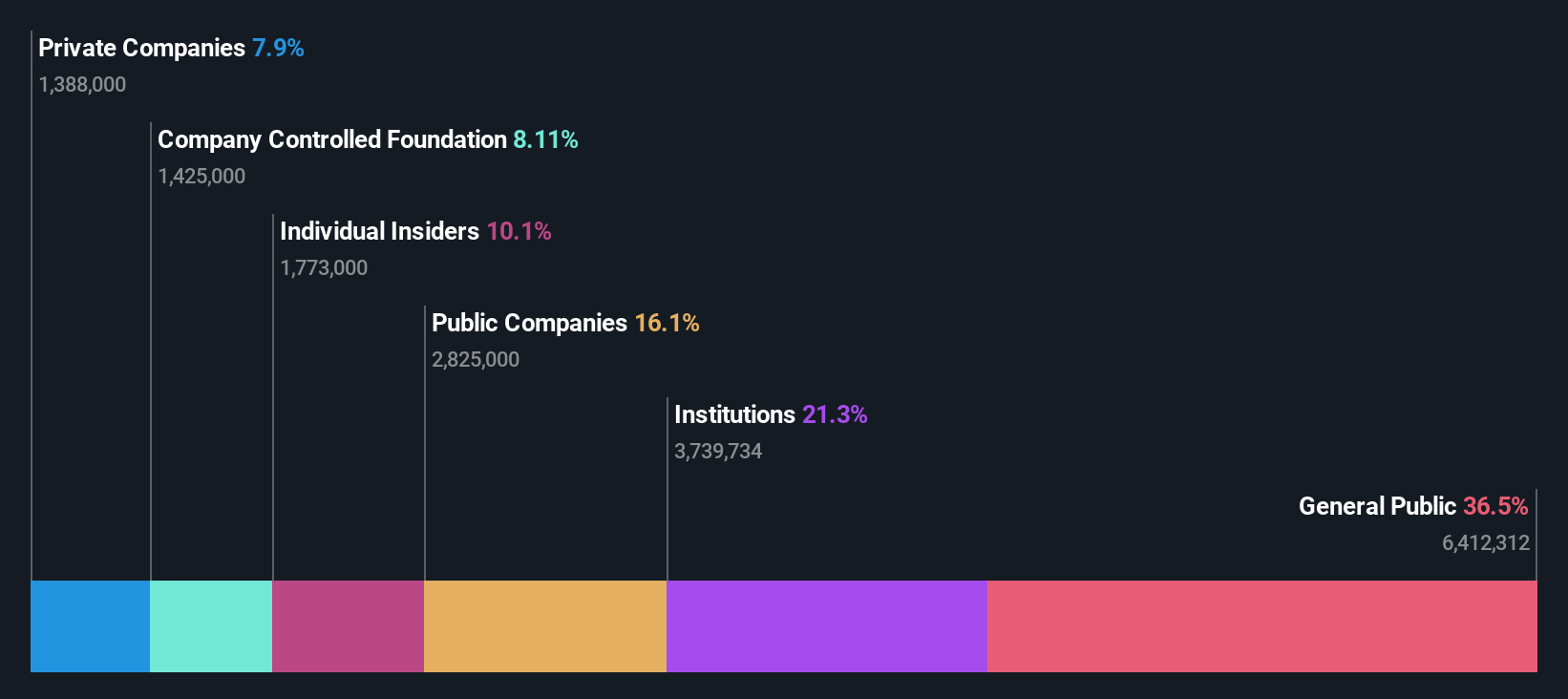Select the 36.5% percentage figure
The width and height of the screenshot is (1568, 699).
click(x=1495, y=506)
